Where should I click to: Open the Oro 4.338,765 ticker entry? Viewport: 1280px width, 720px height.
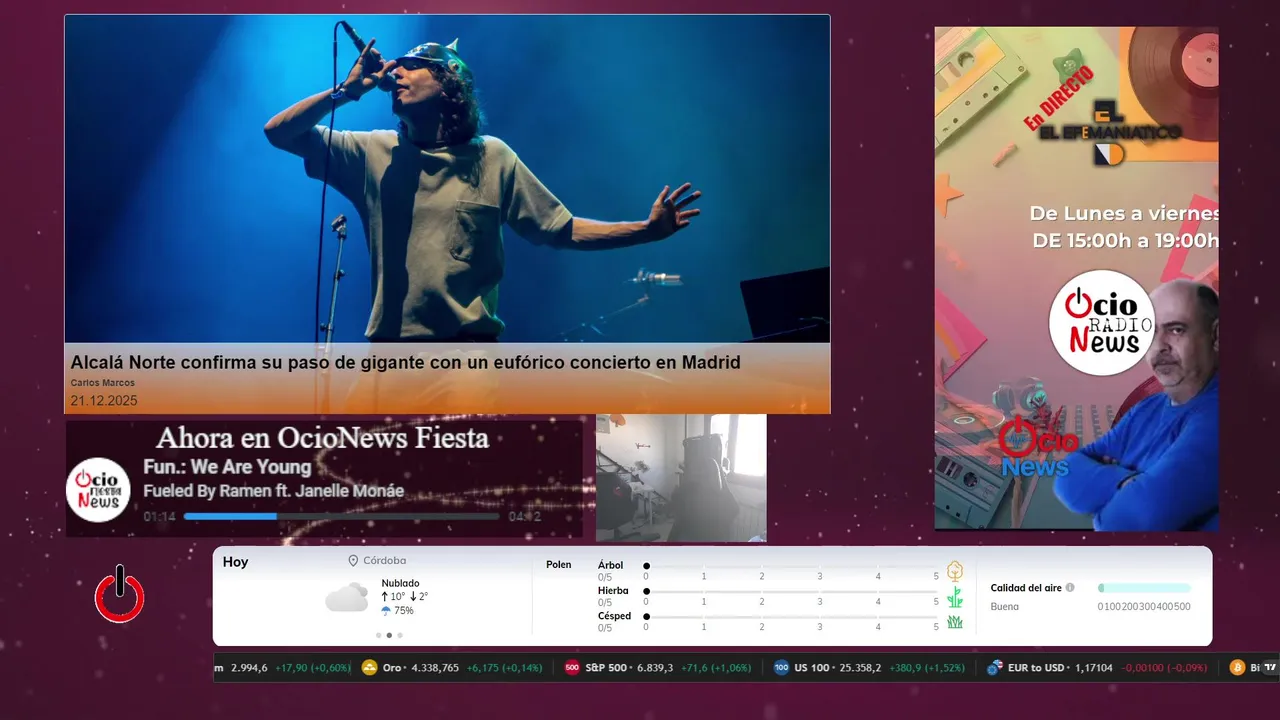click(452, 667)
